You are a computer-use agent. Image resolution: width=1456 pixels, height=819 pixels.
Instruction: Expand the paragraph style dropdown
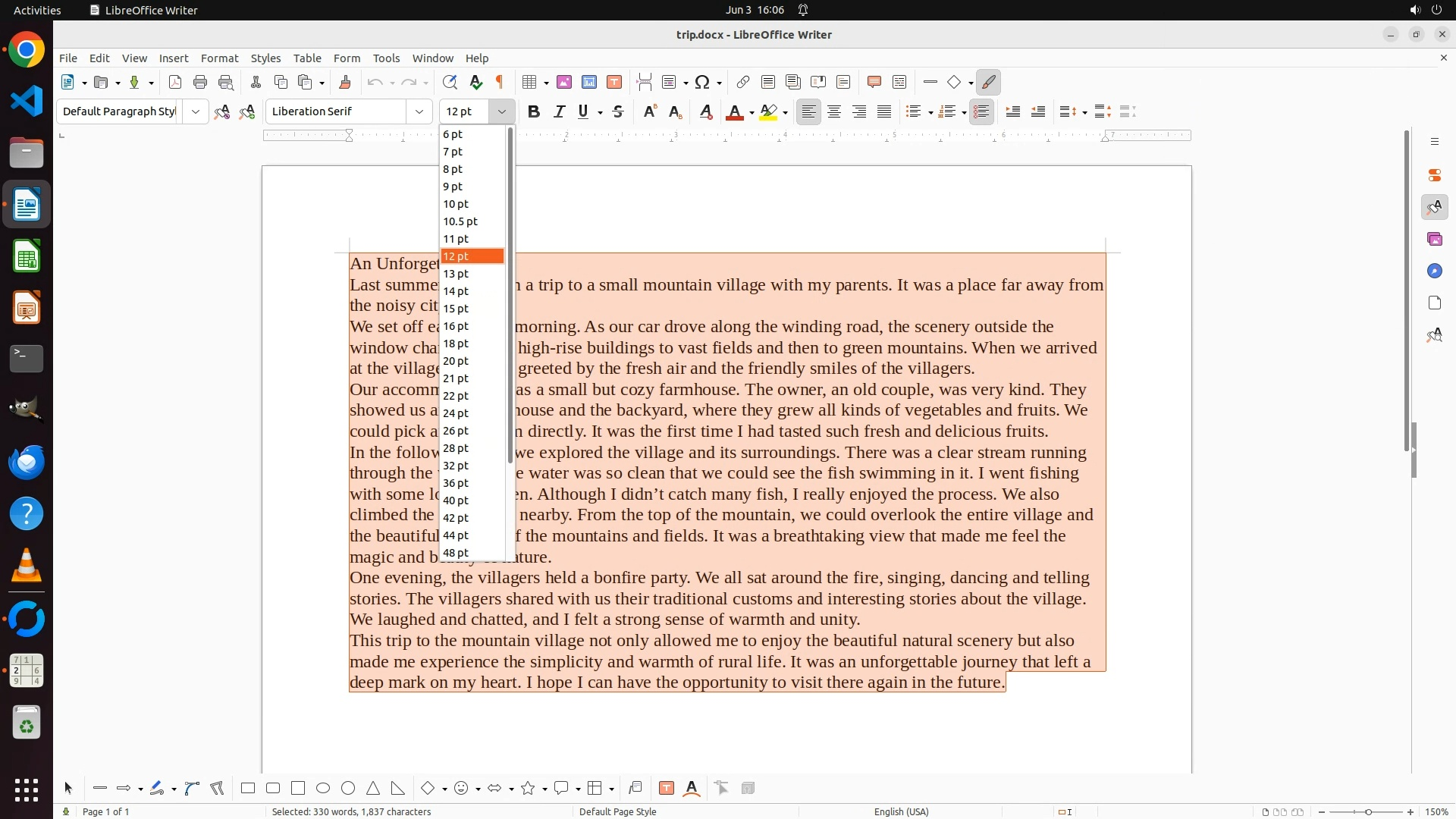196,111
